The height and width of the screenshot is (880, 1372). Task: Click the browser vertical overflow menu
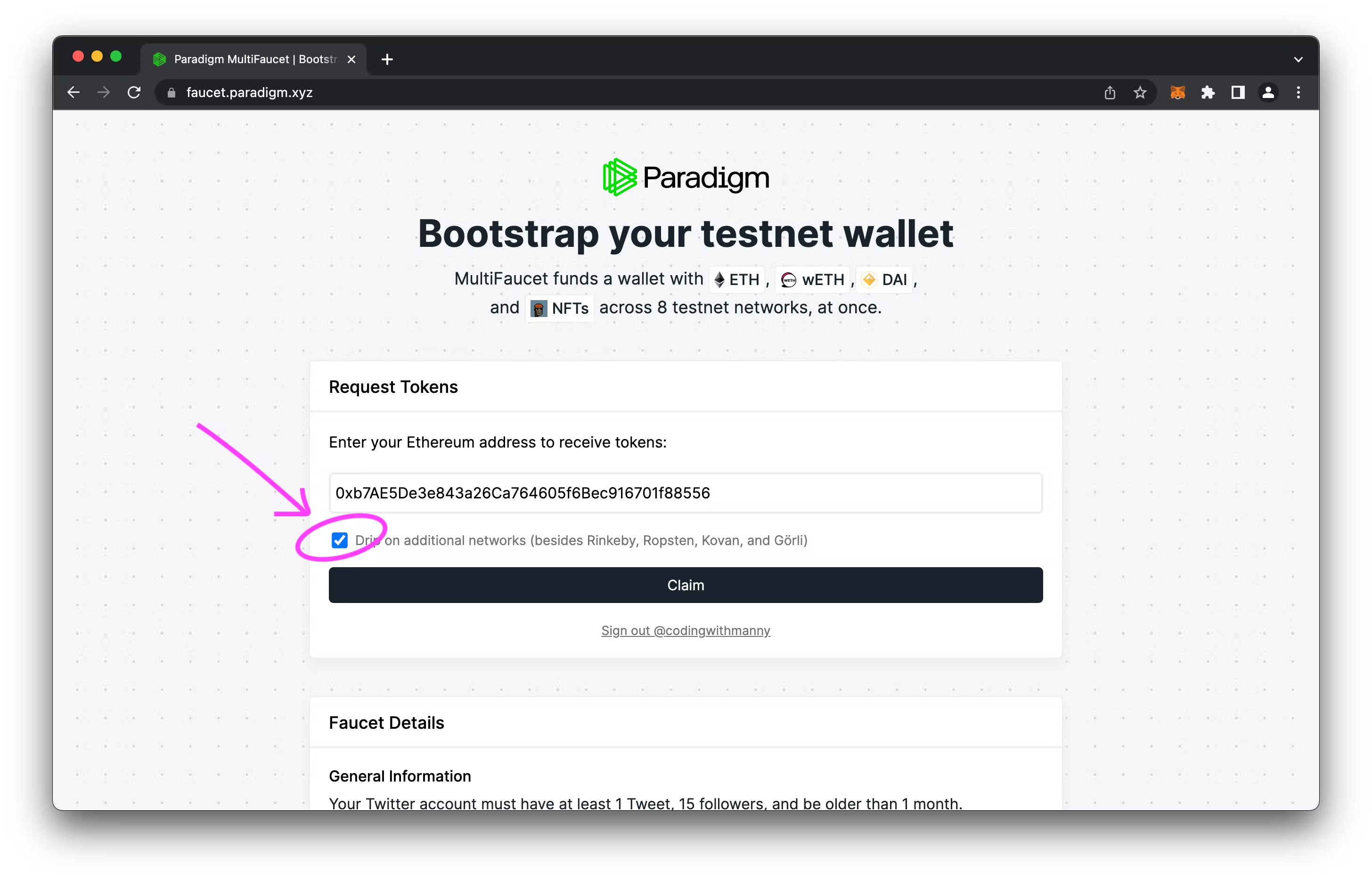(1298, 92)
